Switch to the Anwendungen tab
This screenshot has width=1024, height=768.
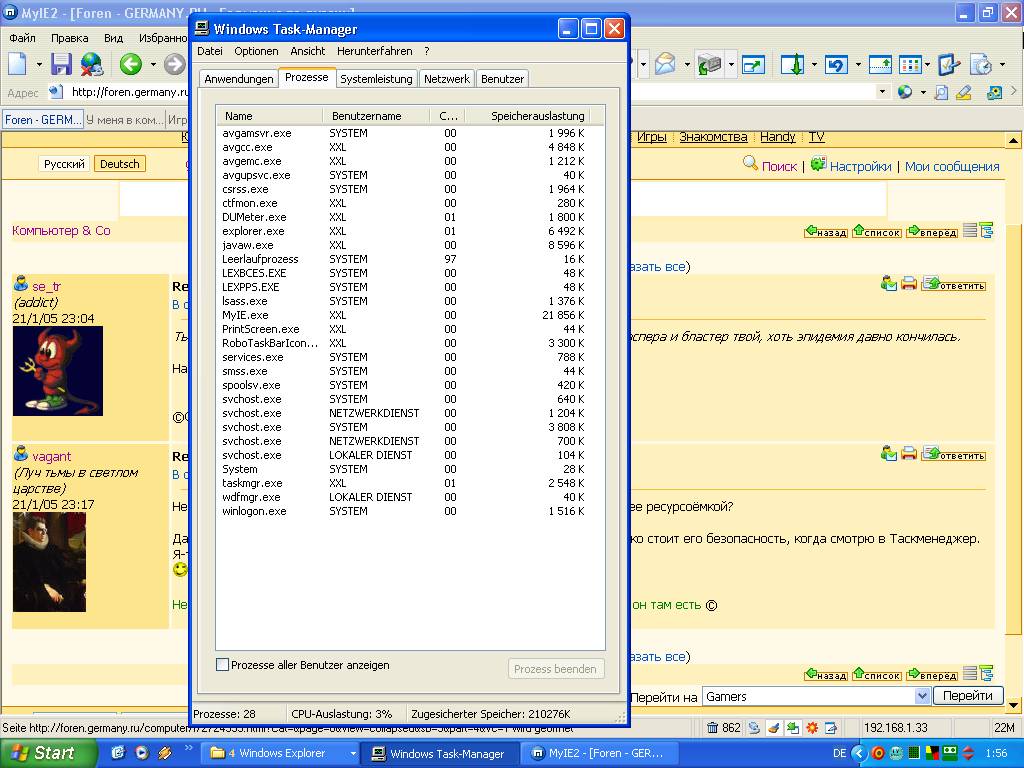[238, 79]
